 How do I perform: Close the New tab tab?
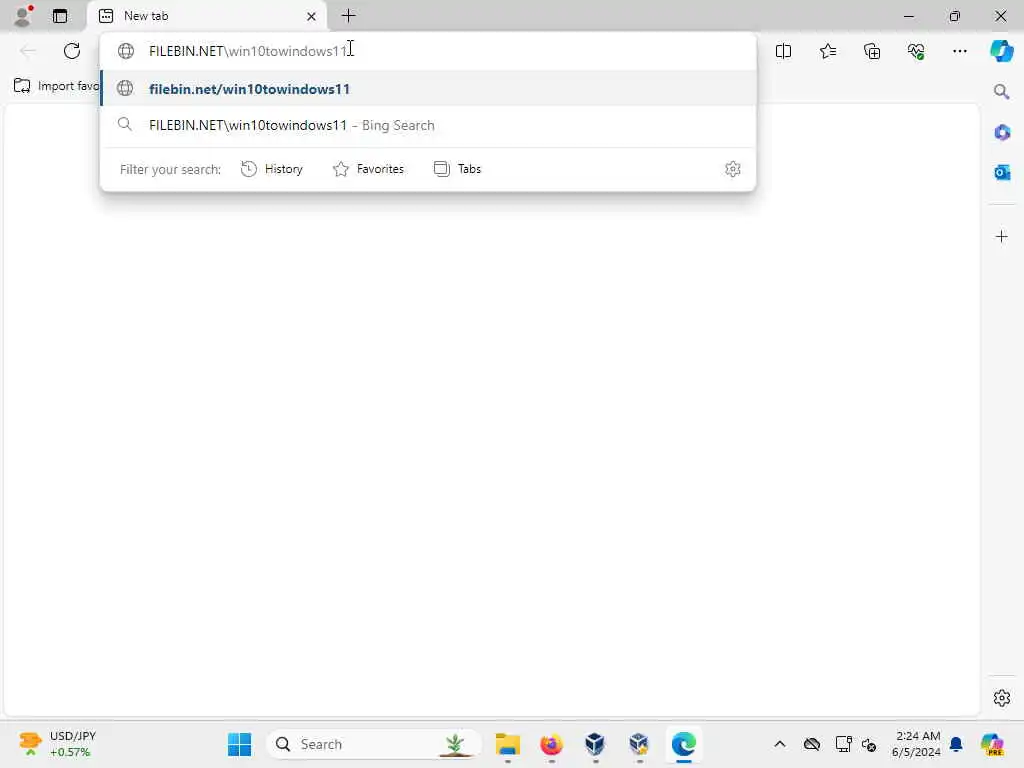[x=312, y=16]
